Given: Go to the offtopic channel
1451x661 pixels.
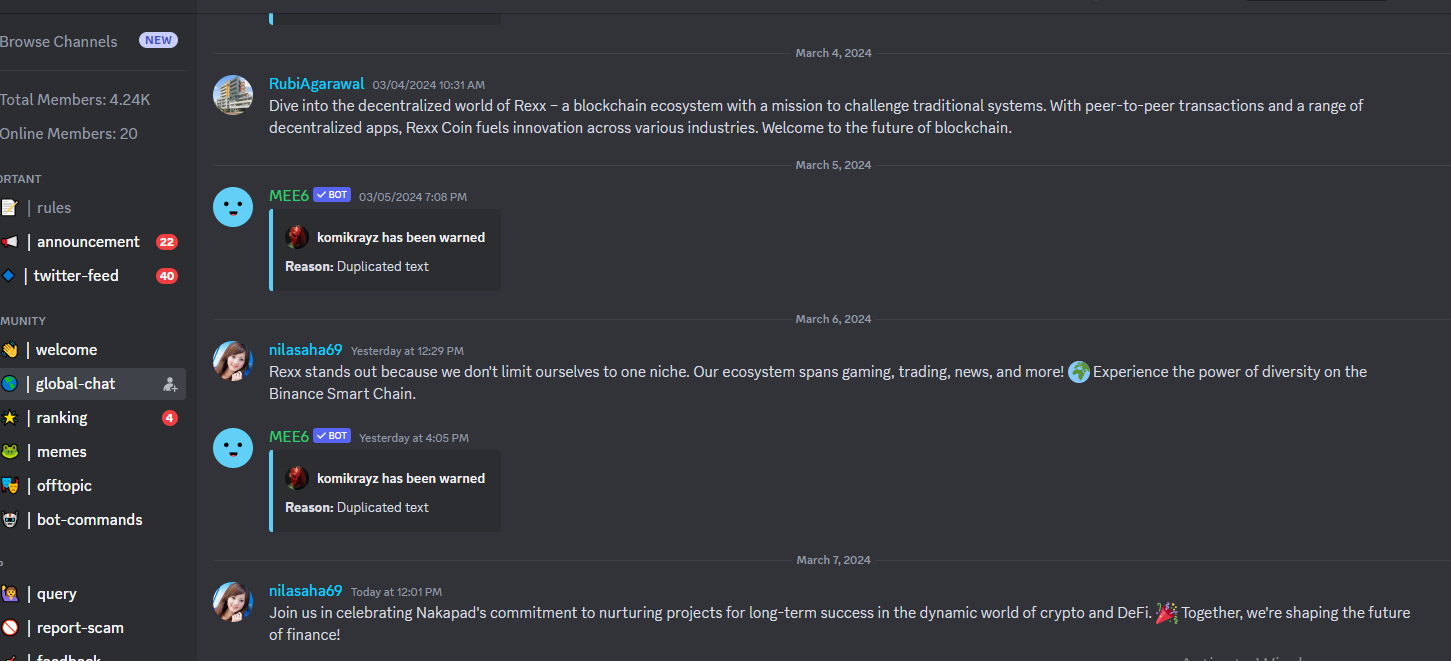Looking at the screenshot, I should tap(92, 486).
